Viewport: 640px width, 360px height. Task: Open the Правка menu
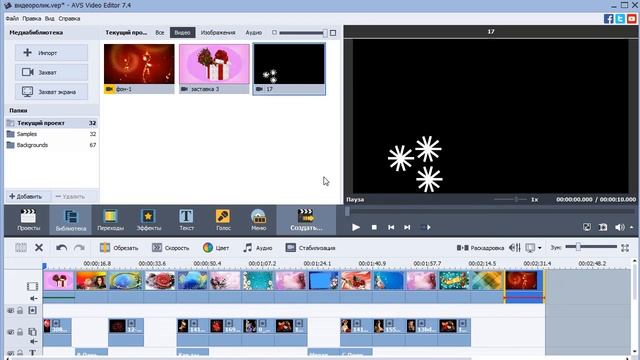tap(31, 19)
